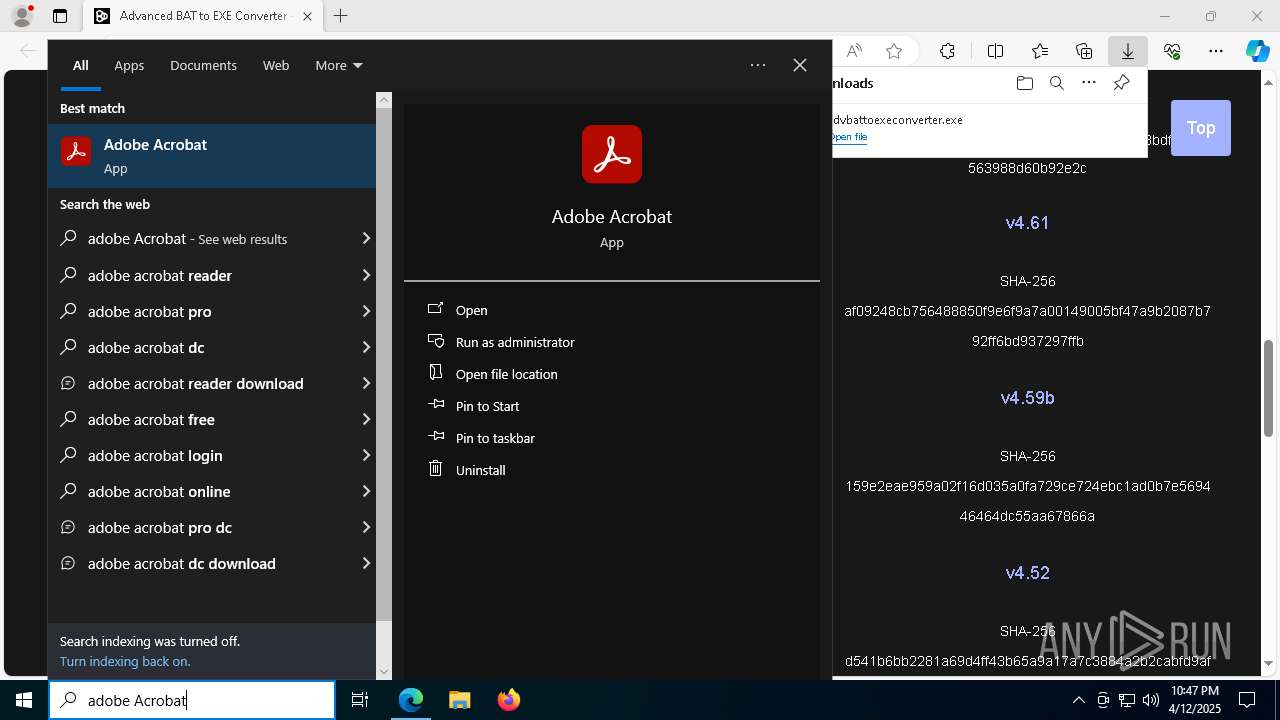Viewport: 1280px width, 720px height.
Task: Open v4.61 version link
Action: [x=1027, y=223]
